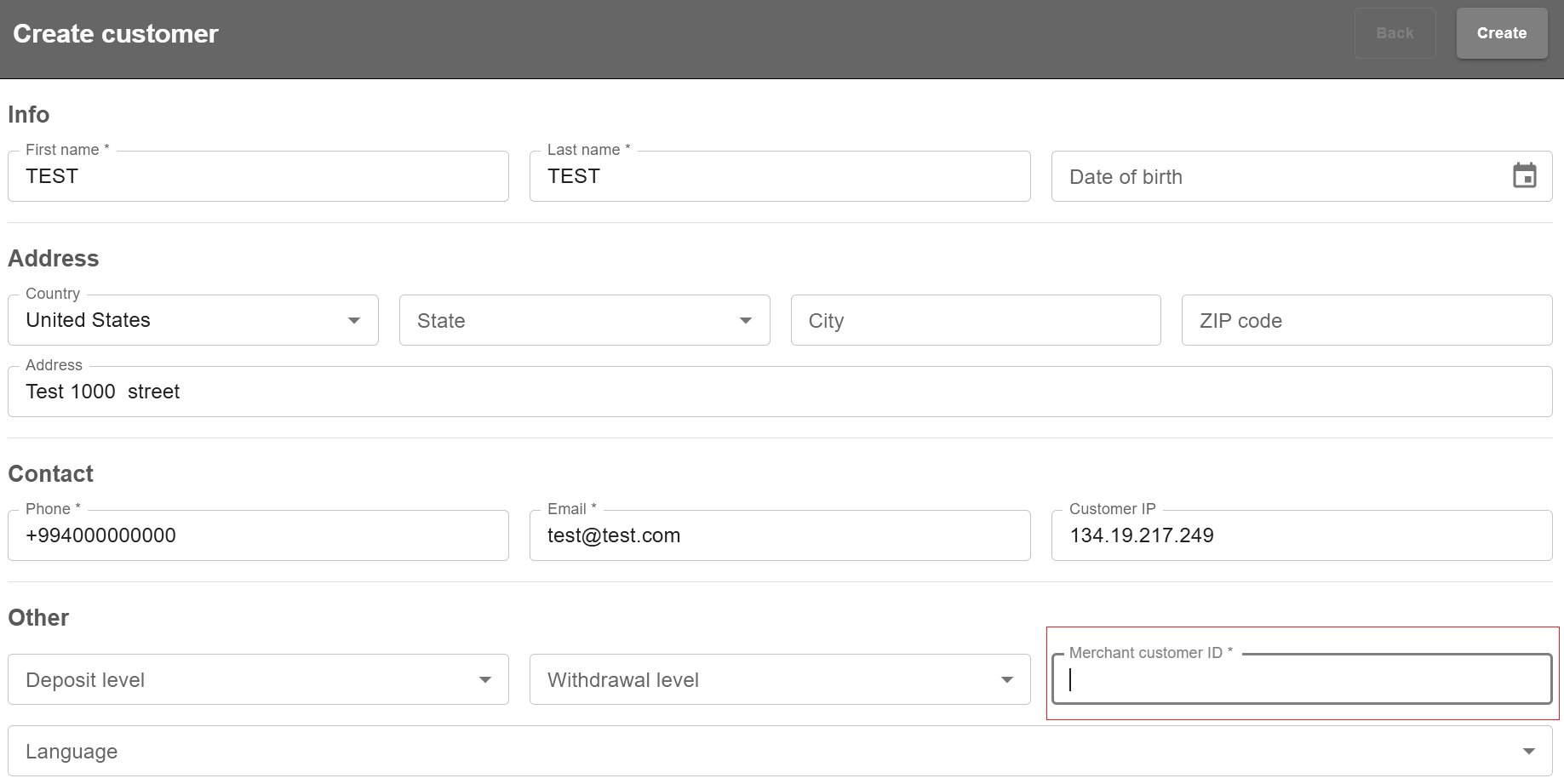The width and height of the screenshot is (1564, 784).
Task: Click the ZIP code field
Action: (1366, 320)
